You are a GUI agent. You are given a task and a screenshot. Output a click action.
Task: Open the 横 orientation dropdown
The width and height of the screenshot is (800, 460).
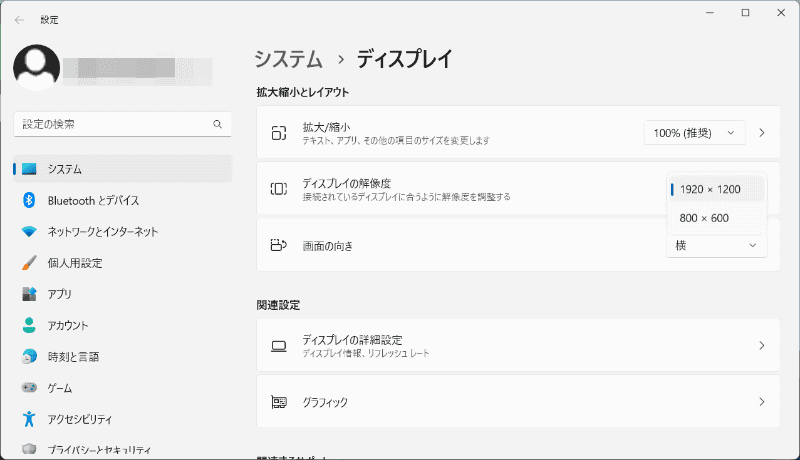click(x=716, y=246)
